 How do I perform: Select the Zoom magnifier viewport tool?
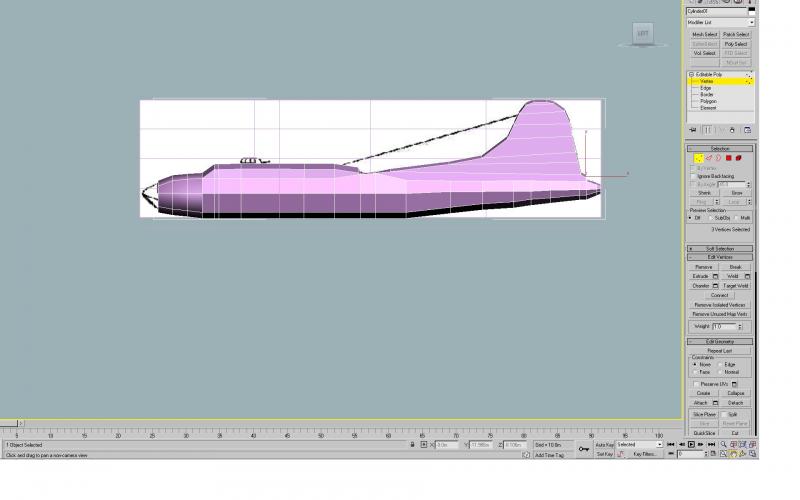(723, 444)
